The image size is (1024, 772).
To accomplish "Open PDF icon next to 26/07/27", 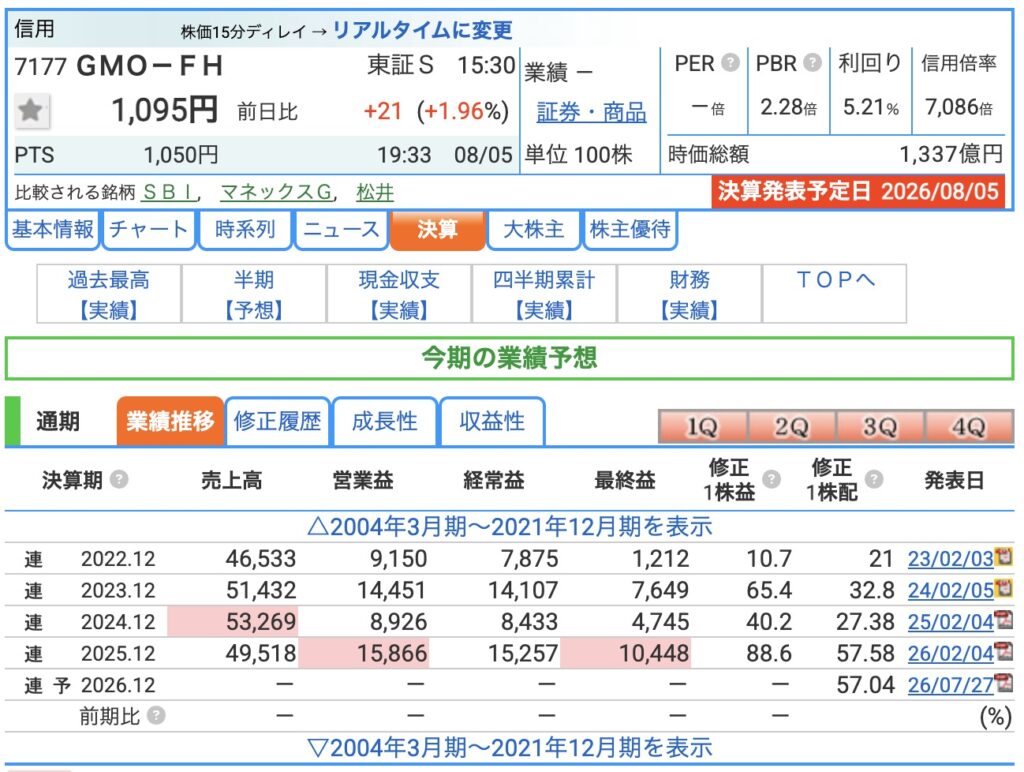I will 1003,683.
